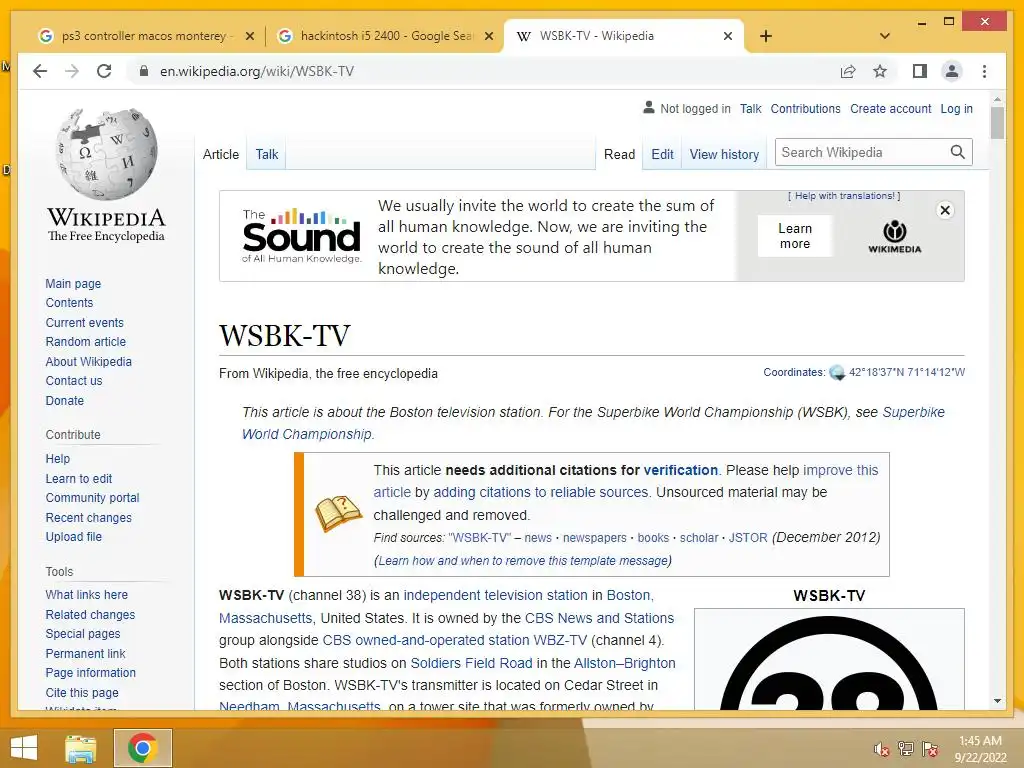Image resolution: width=1024 pixels, height=768 pixels.
Task: Click the not-logged-in user icon
Action: [x=648, y=107]
